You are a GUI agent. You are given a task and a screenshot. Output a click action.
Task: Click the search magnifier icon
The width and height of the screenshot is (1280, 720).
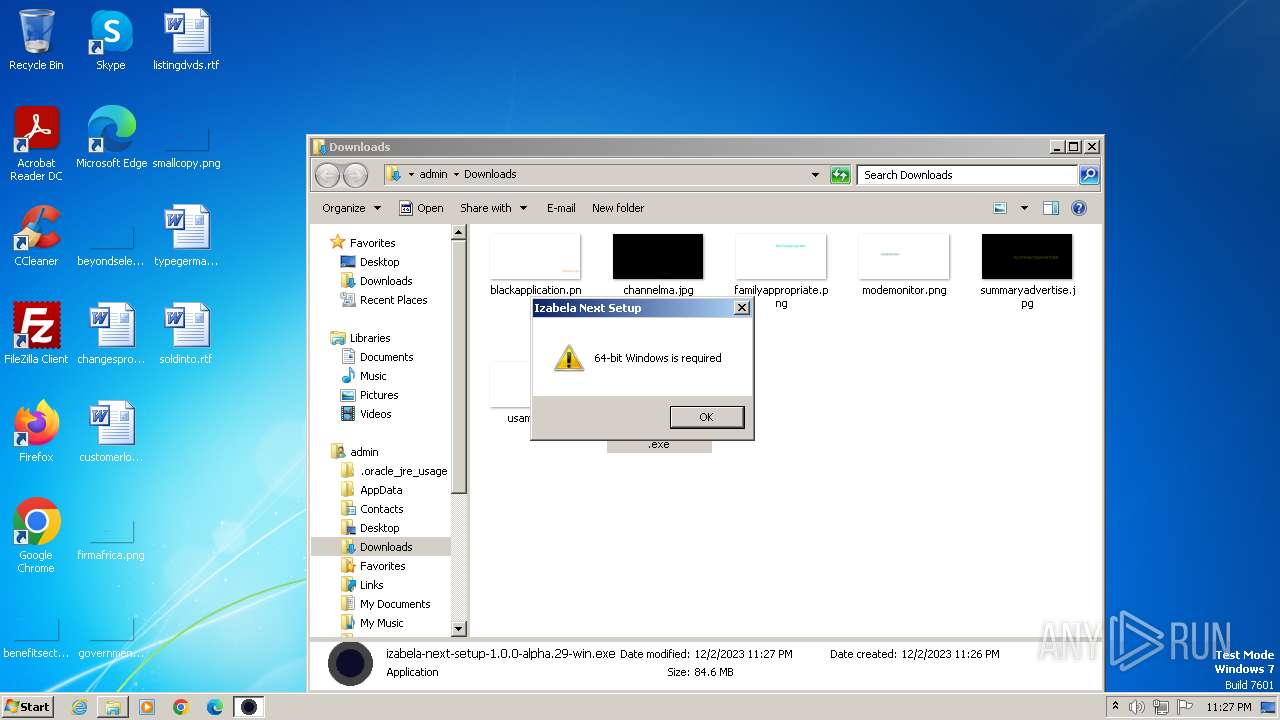pos(1089,175)
